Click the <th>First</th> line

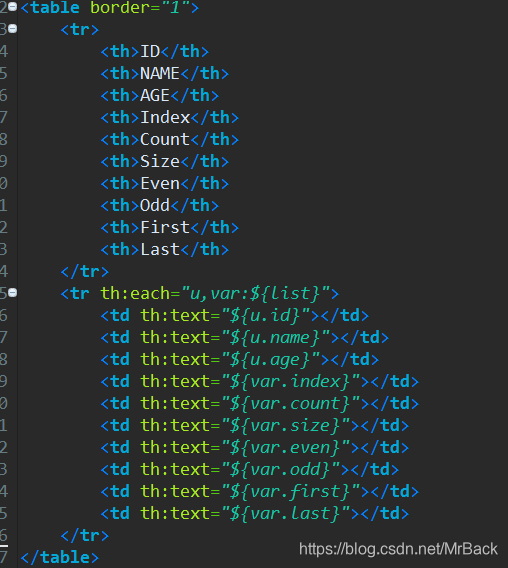tap(170, 227)
